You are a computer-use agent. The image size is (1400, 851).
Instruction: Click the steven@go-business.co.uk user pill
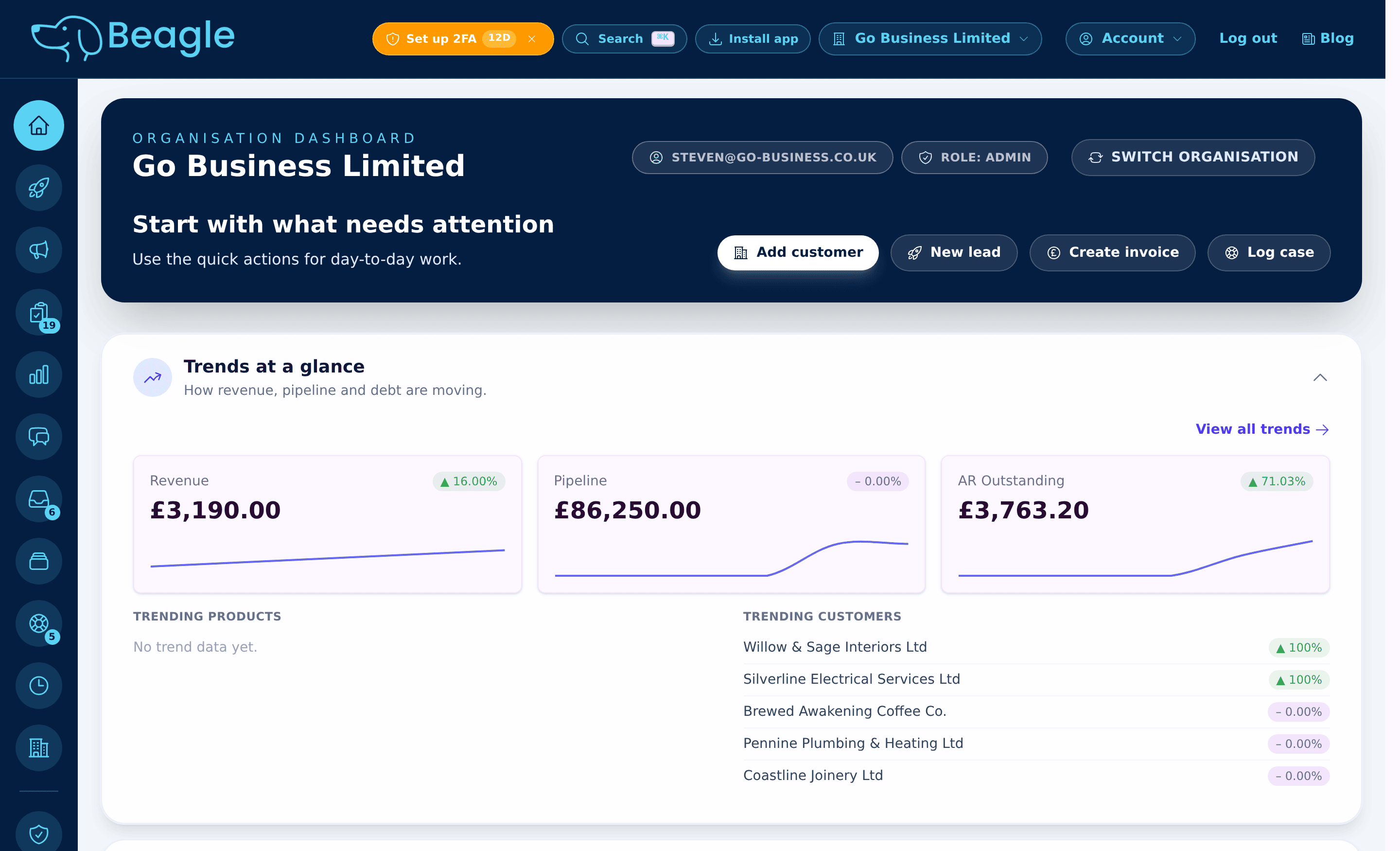click(763, 158)
